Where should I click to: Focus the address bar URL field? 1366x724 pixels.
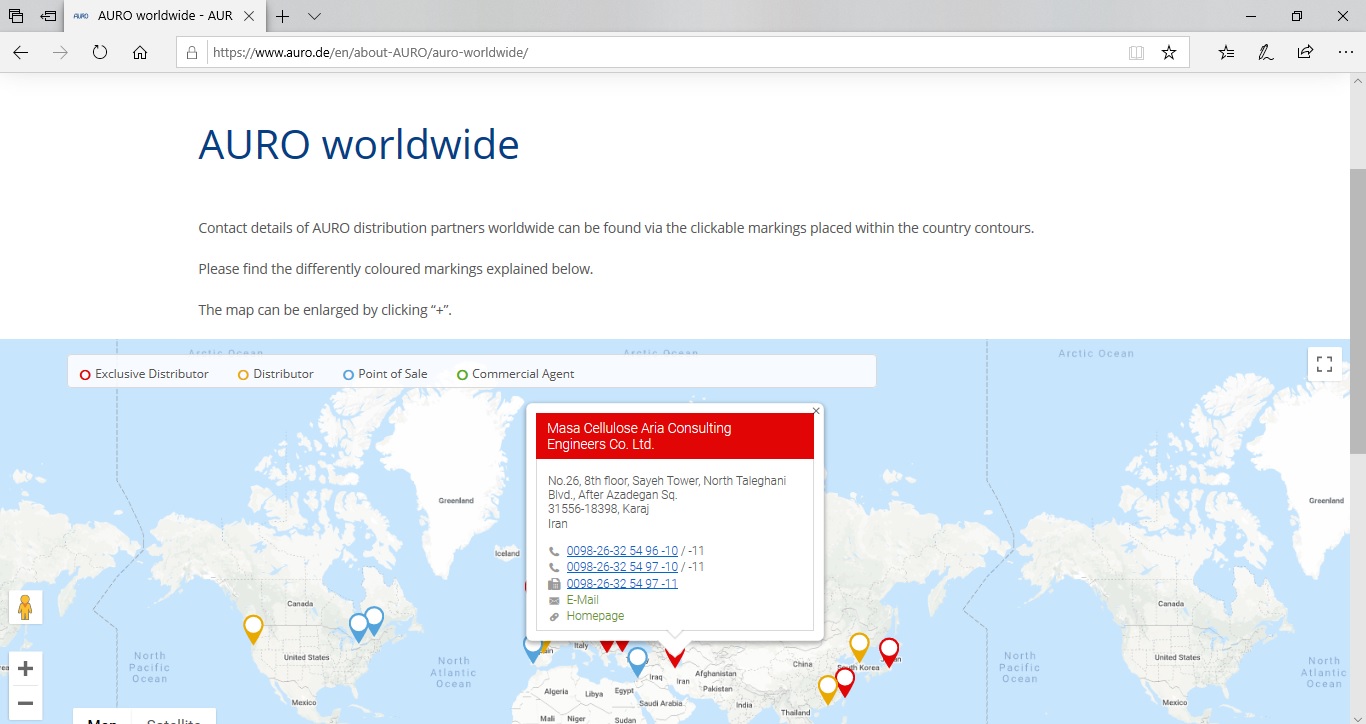tap(660, 53)
